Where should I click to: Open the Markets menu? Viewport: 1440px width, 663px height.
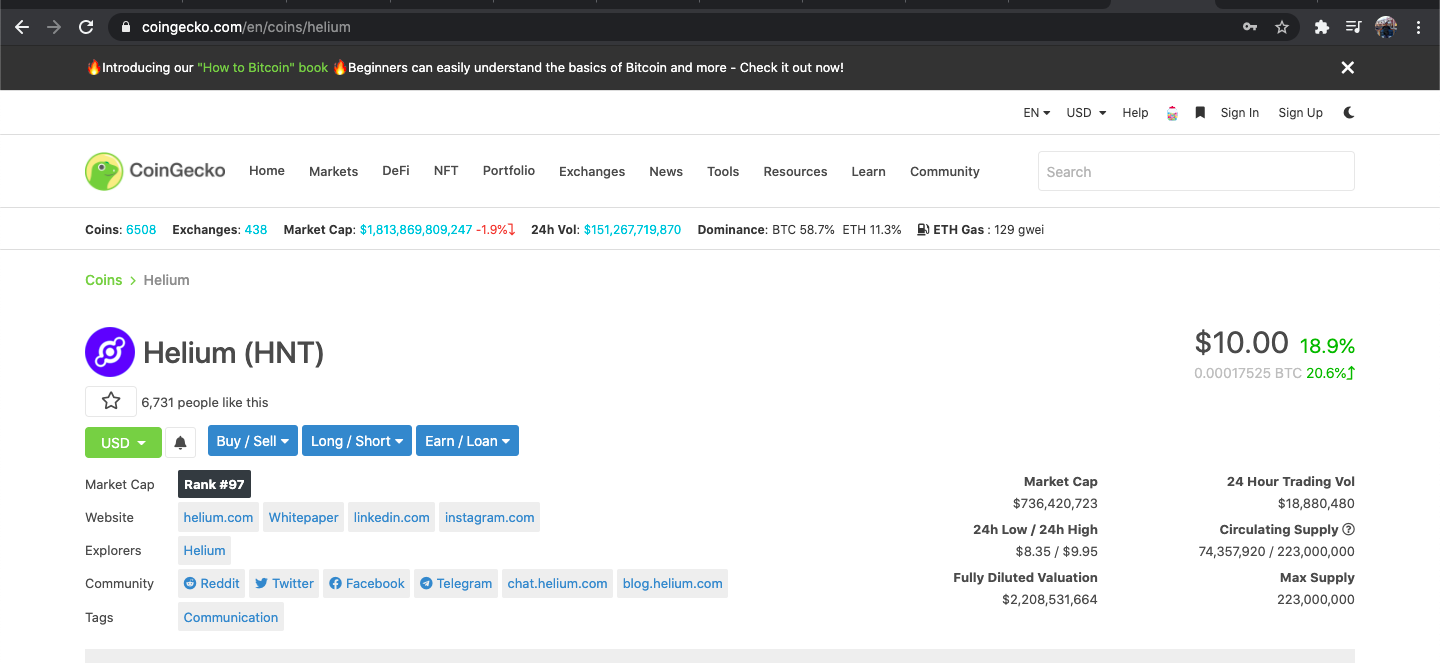(x=333, y=171)
